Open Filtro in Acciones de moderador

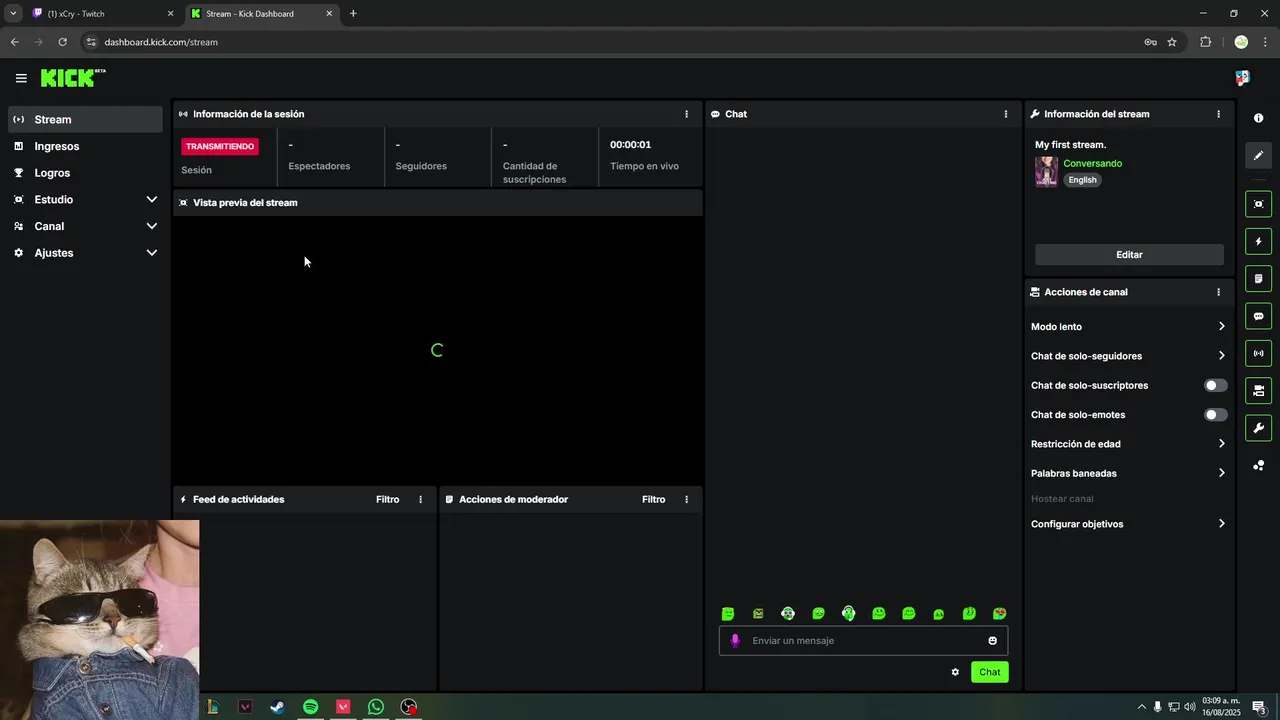pos(653,499)
